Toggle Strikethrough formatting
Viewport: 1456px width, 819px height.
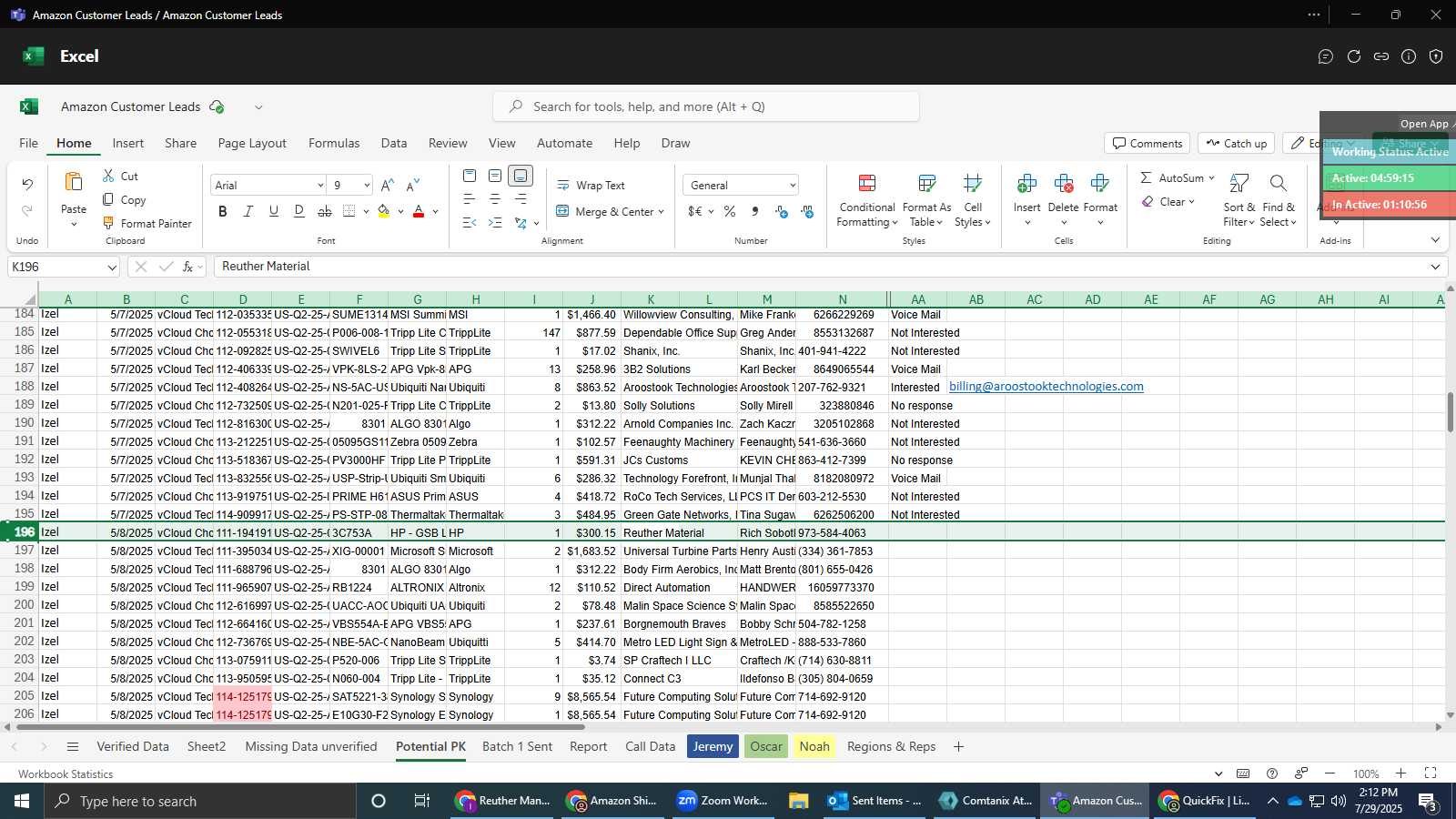pyautogui.click(x=325, y=211)
